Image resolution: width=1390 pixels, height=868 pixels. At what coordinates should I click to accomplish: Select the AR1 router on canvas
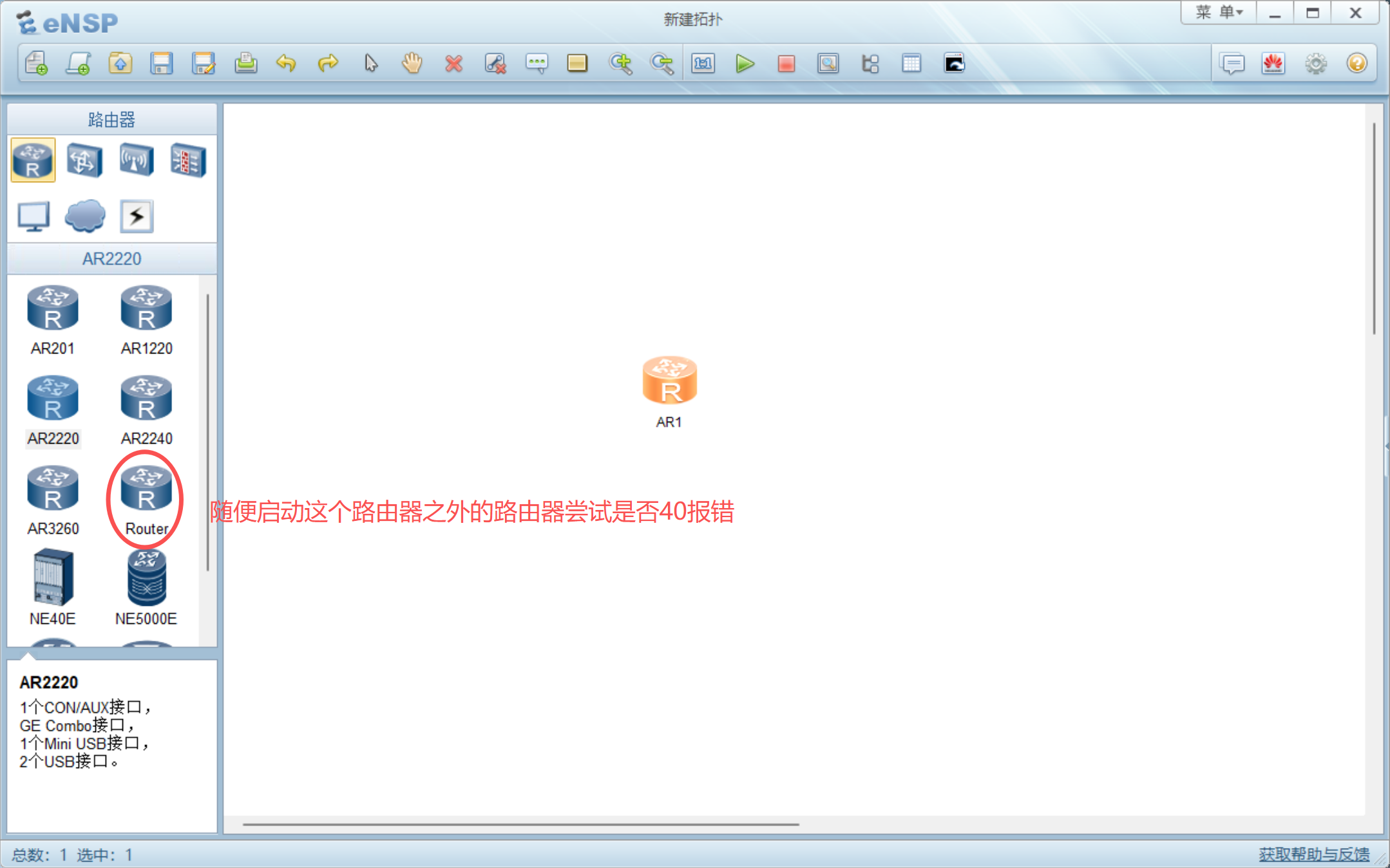670,381
